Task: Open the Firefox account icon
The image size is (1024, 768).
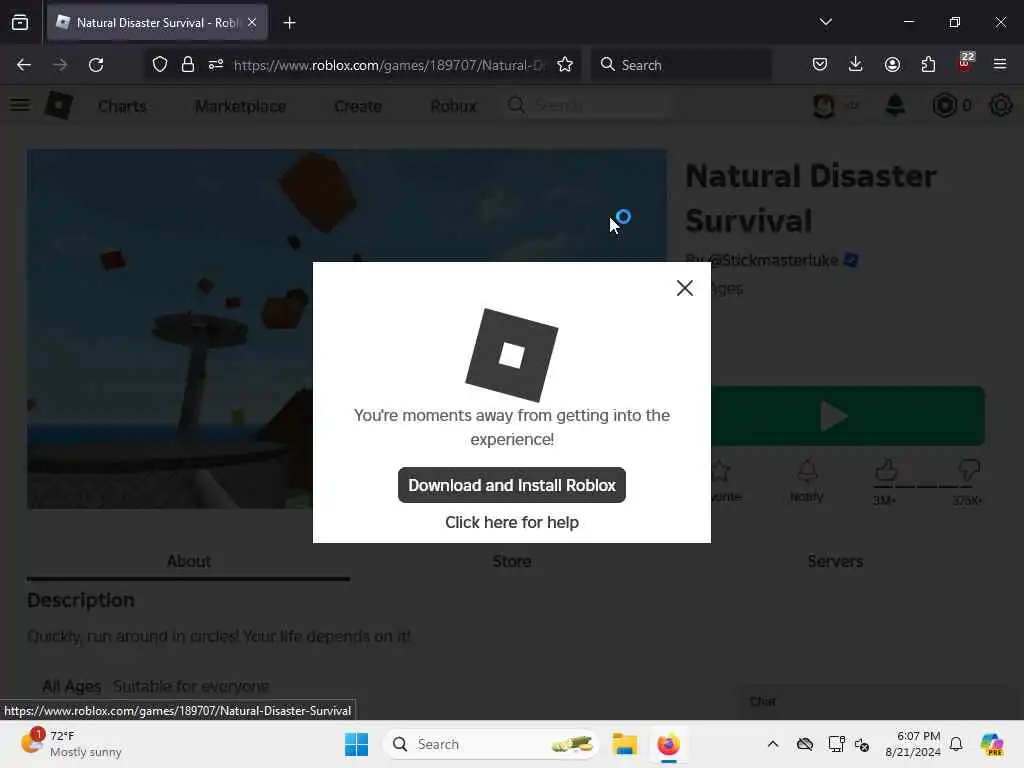Action: click(892, 64)
